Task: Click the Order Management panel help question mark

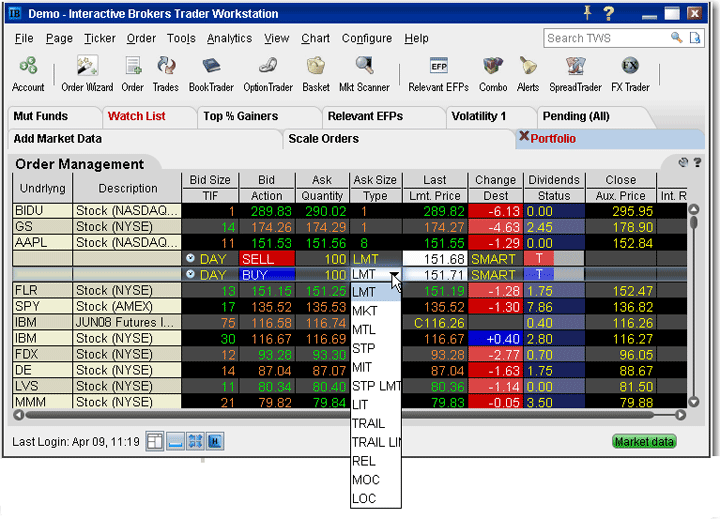Action: pyautogui.click(x=697, y=162)
